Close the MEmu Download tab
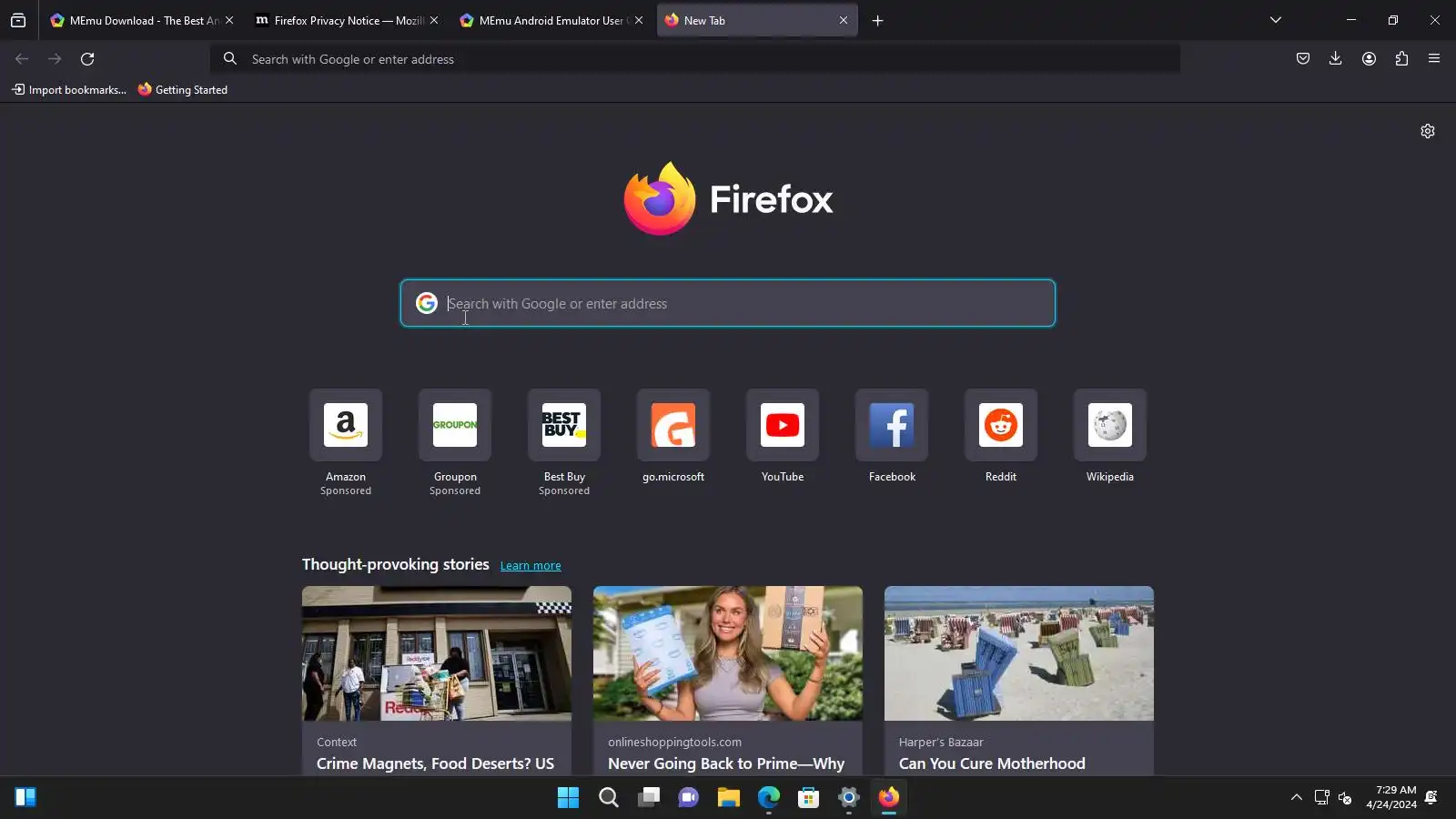Image resolution: width=1456 pixels, height=819 pixels. pyautogui.click(x=229, y=20)
